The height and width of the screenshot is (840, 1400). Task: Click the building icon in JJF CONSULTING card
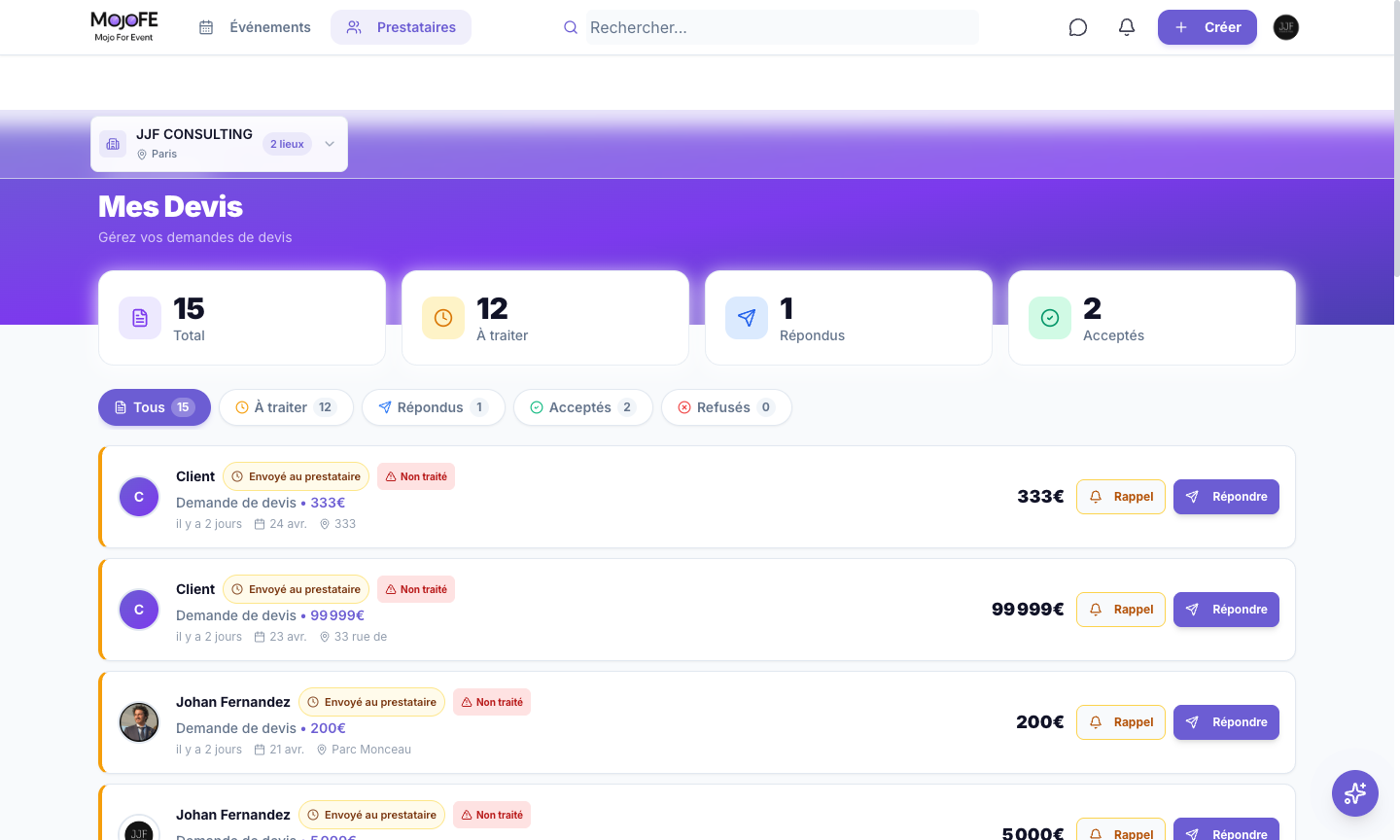coord(113,144)
